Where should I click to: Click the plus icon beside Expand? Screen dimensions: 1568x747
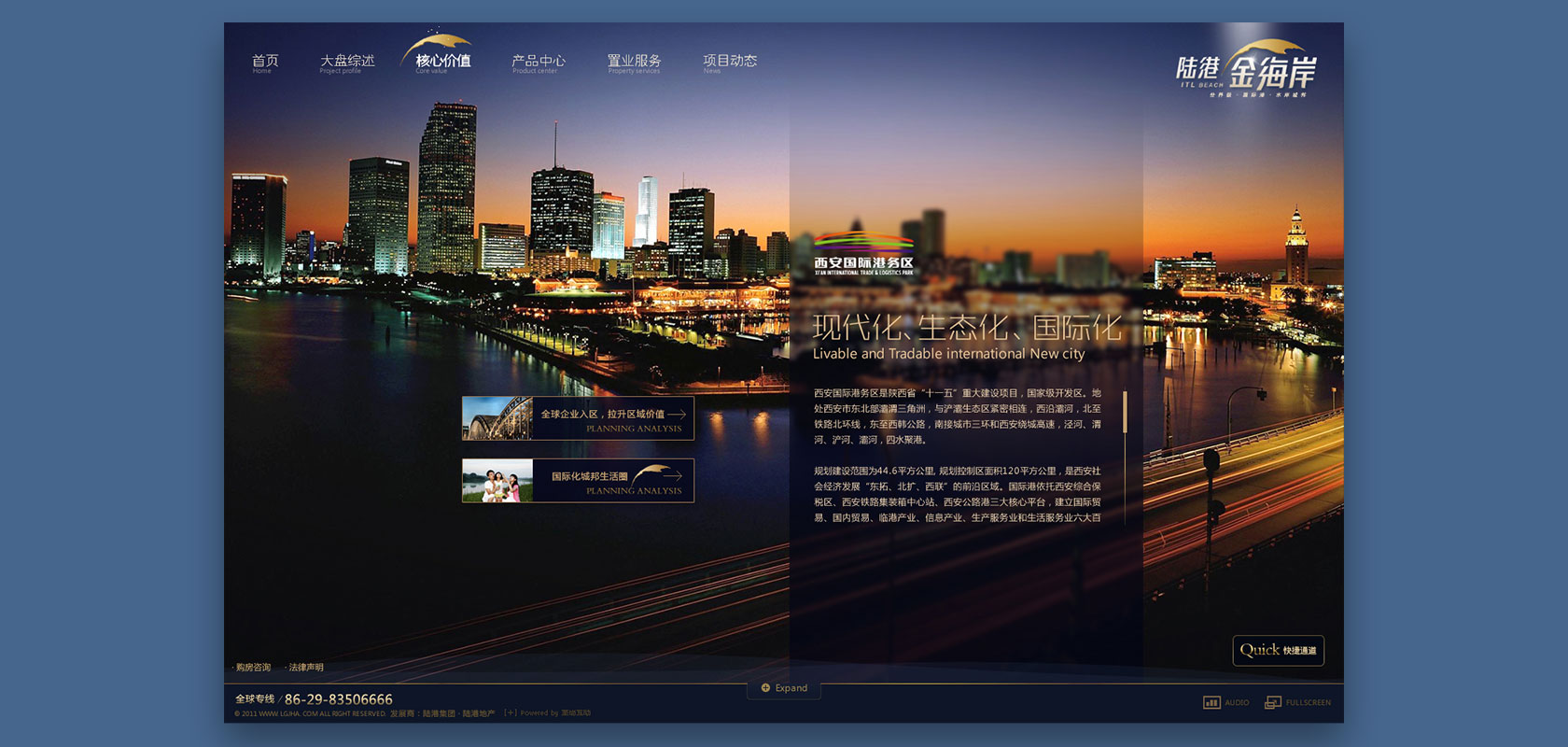click(765, 688)
